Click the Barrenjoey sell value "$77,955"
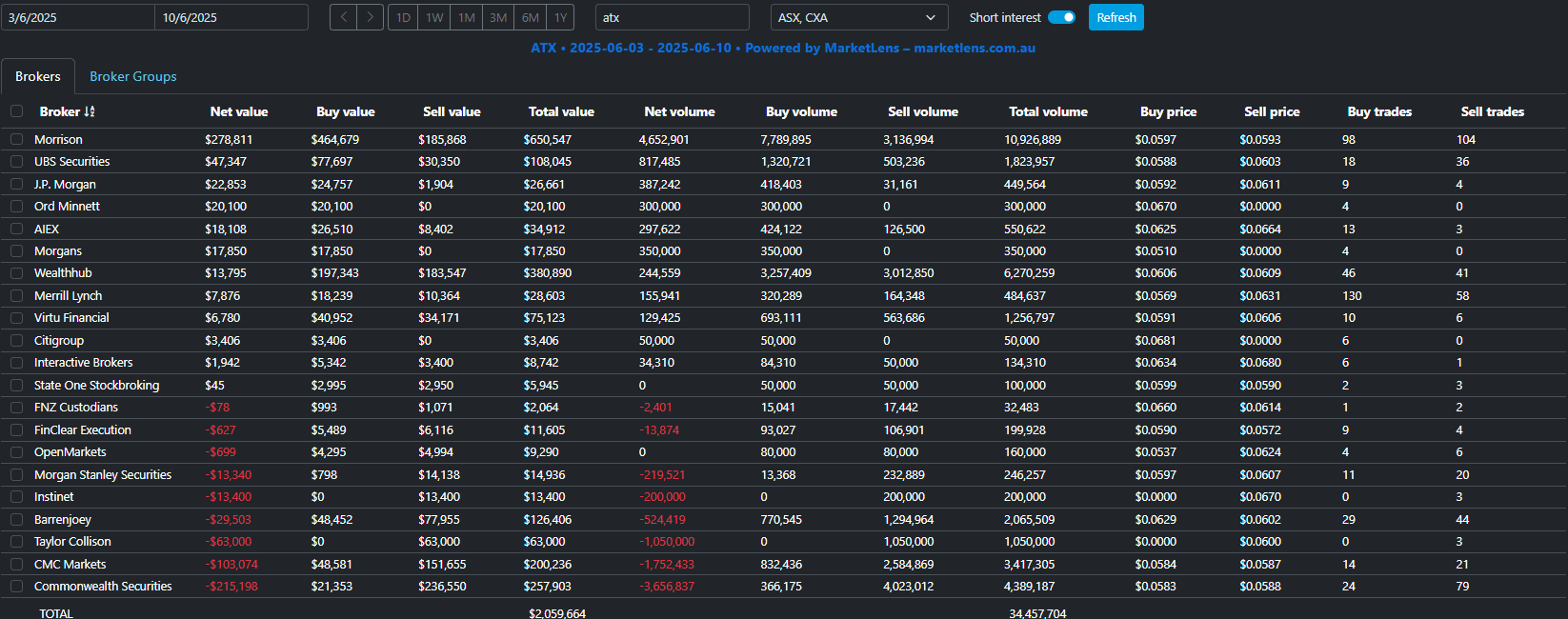Image resolution: width=1568 pixels, height=619 pixels. pos(439,519)
